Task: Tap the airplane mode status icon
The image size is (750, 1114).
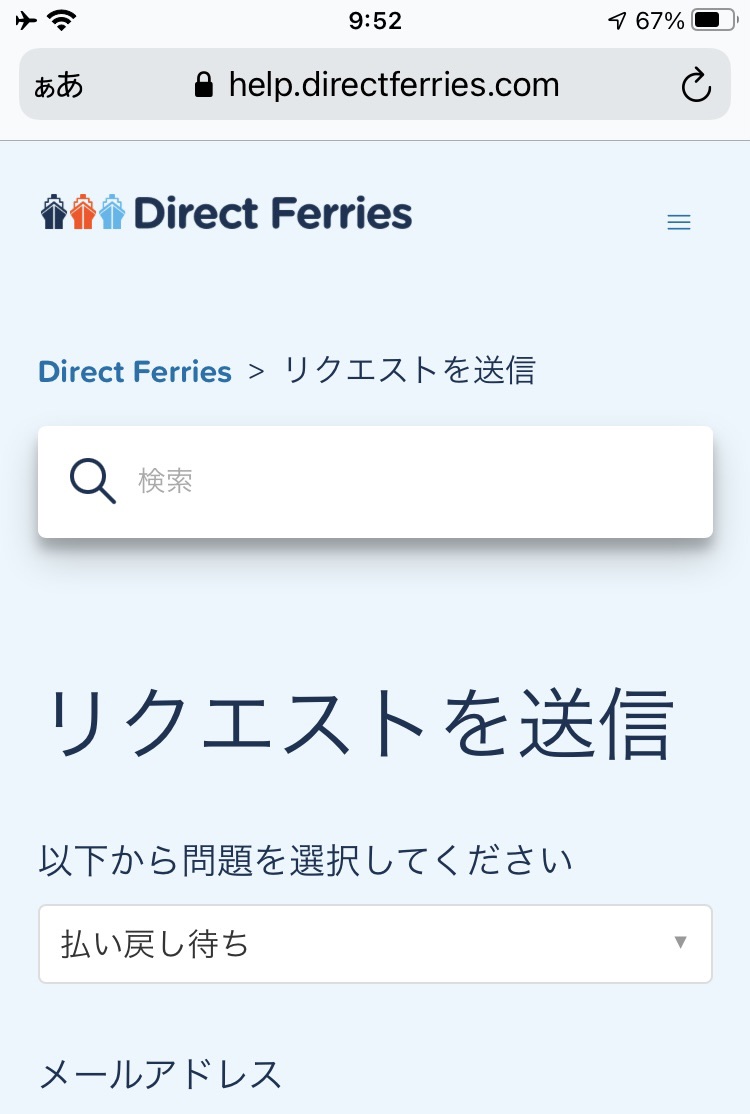Action: point(26,21)
